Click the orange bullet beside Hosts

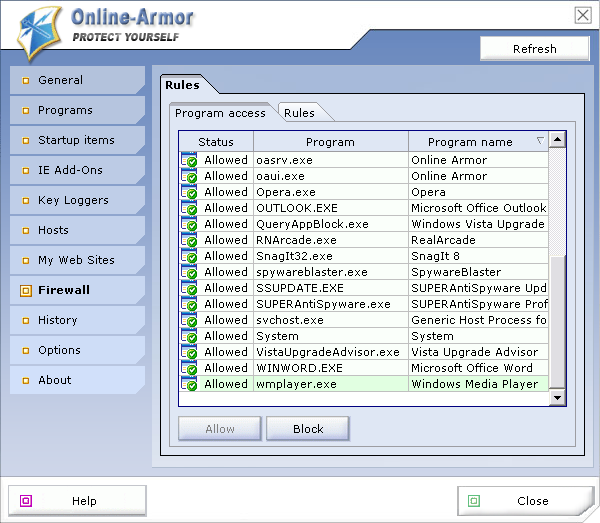(26, 231)
